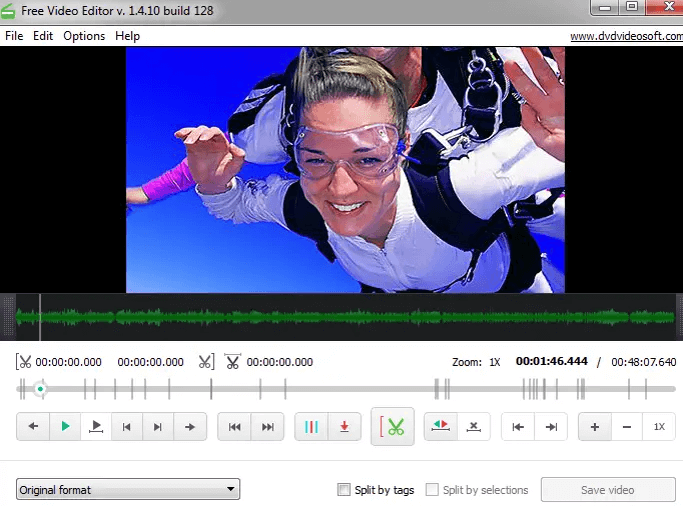This screenshot has height=506, width=683.
Task: Click the total duration 00:48:07.640
Action: [x=644, y=362]
